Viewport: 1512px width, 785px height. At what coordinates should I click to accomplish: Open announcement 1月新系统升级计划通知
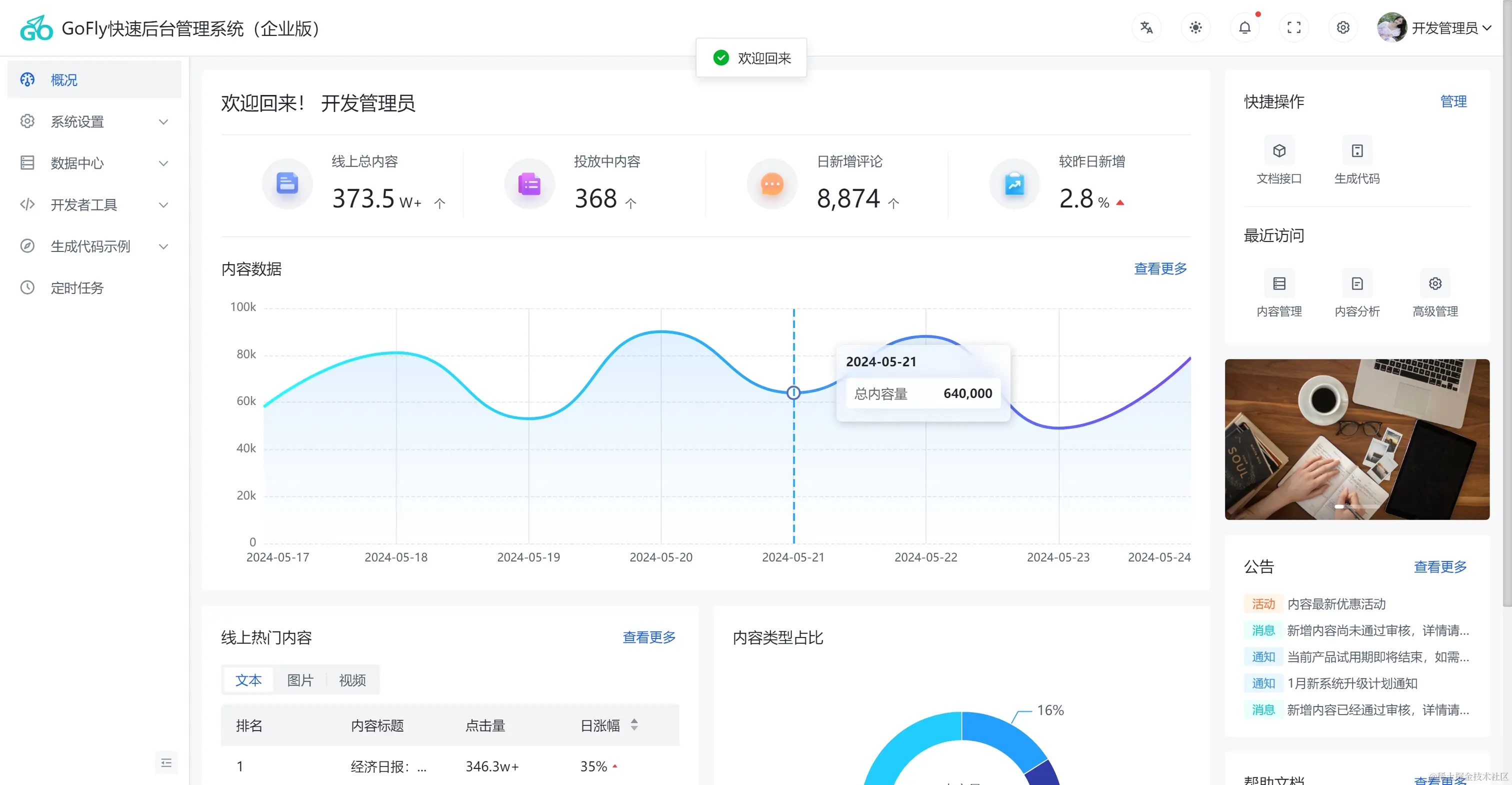tap(1352, 683)
